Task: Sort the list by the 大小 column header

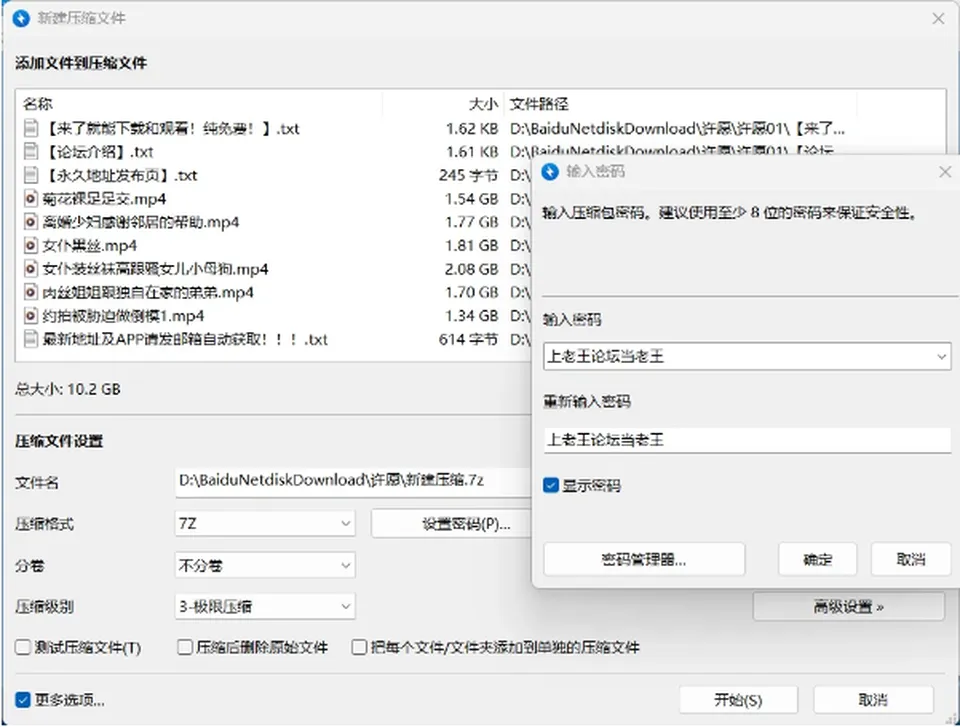Action: click(x=483, y=104)
